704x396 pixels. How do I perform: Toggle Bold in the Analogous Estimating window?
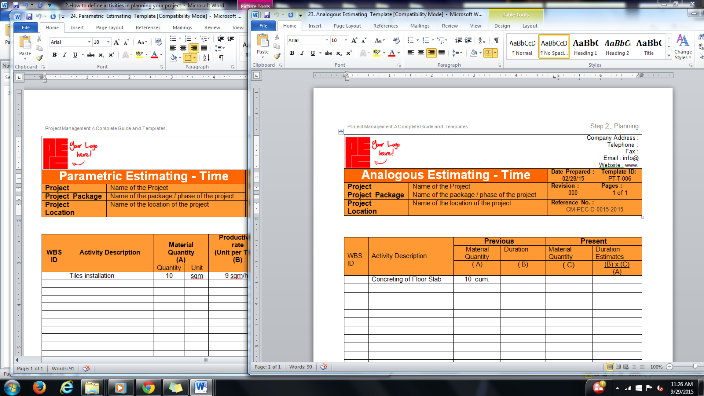click(x=292, y=53)
